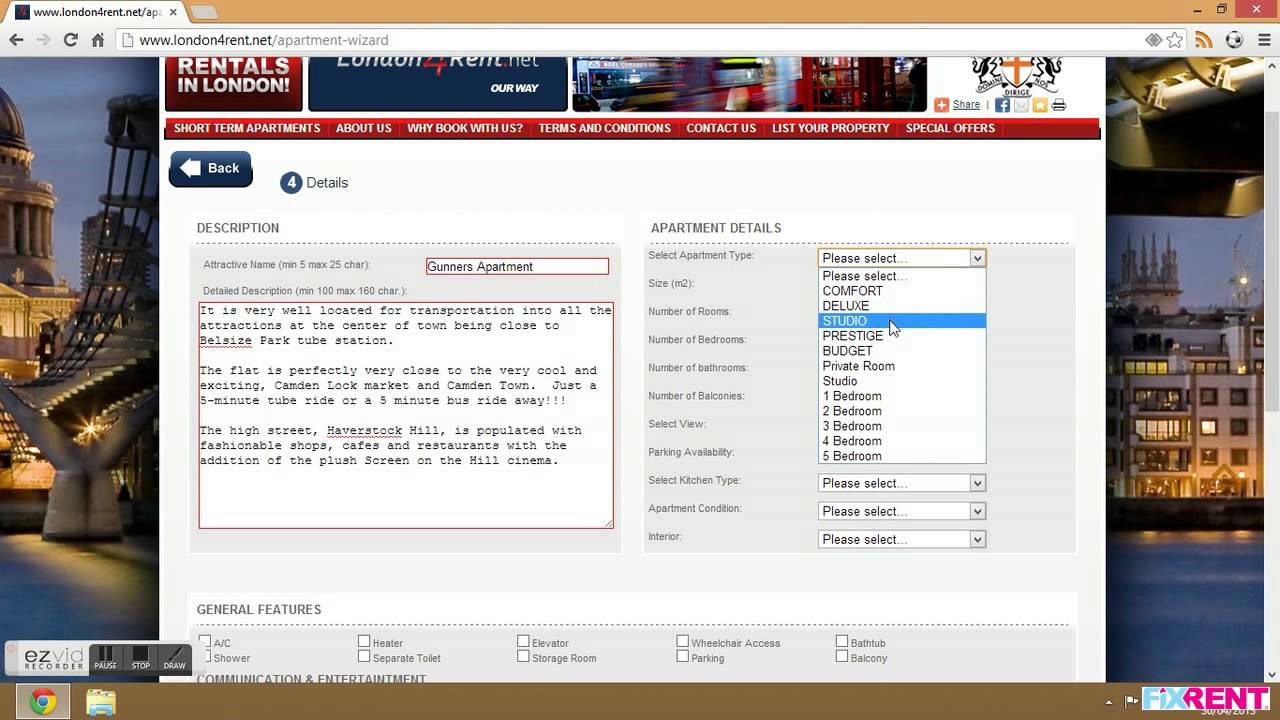Go to the browser home page
Viewport: 1280px width, 720px height.
pyautogui.click(x=98, y=40)
